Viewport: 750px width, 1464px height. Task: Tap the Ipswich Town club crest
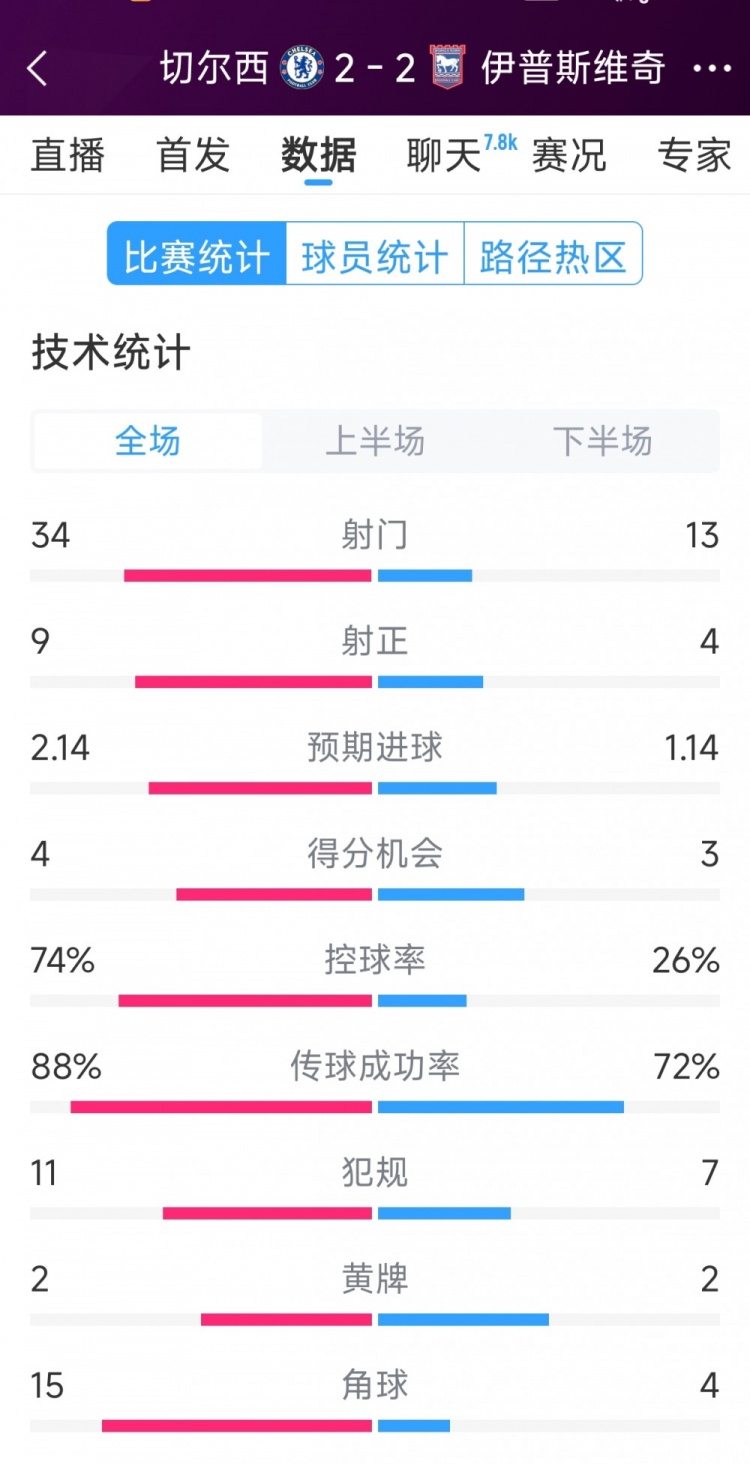coord(447,67)
